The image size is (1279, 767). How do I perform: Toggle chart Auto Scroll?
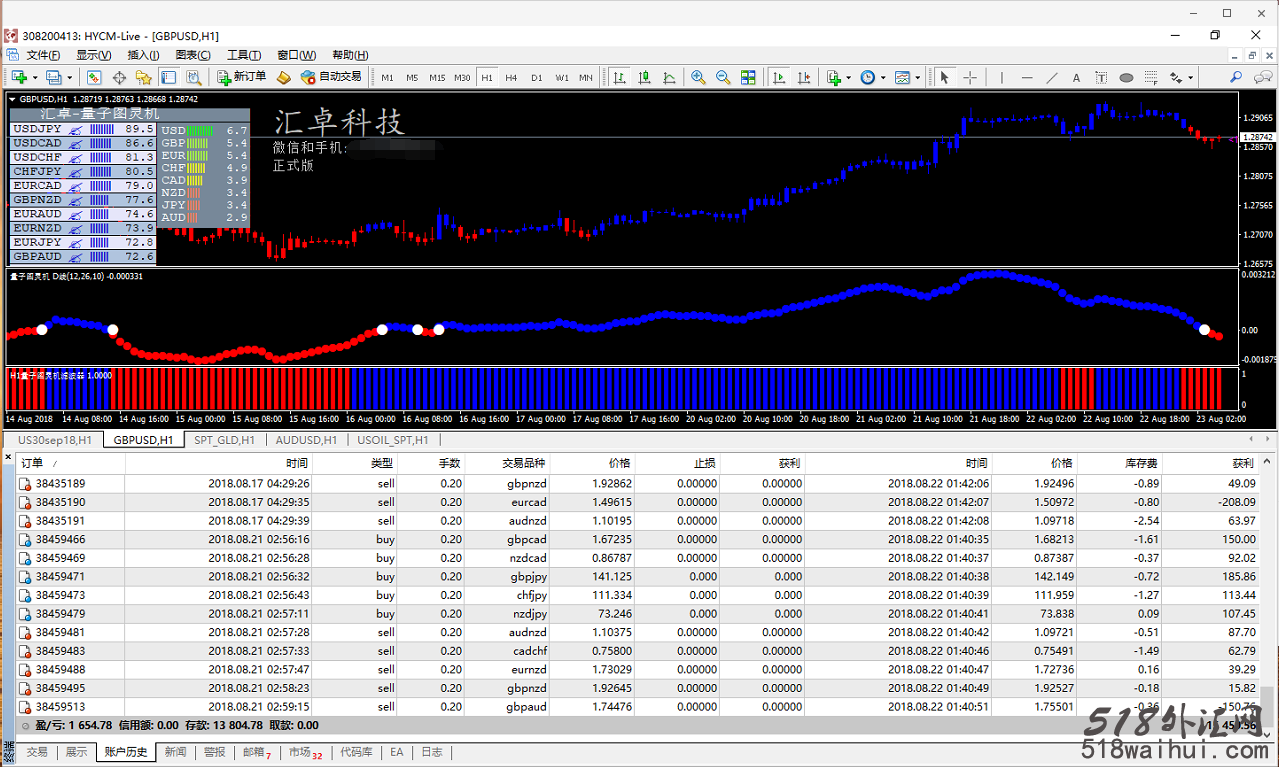tap(779, 77)
